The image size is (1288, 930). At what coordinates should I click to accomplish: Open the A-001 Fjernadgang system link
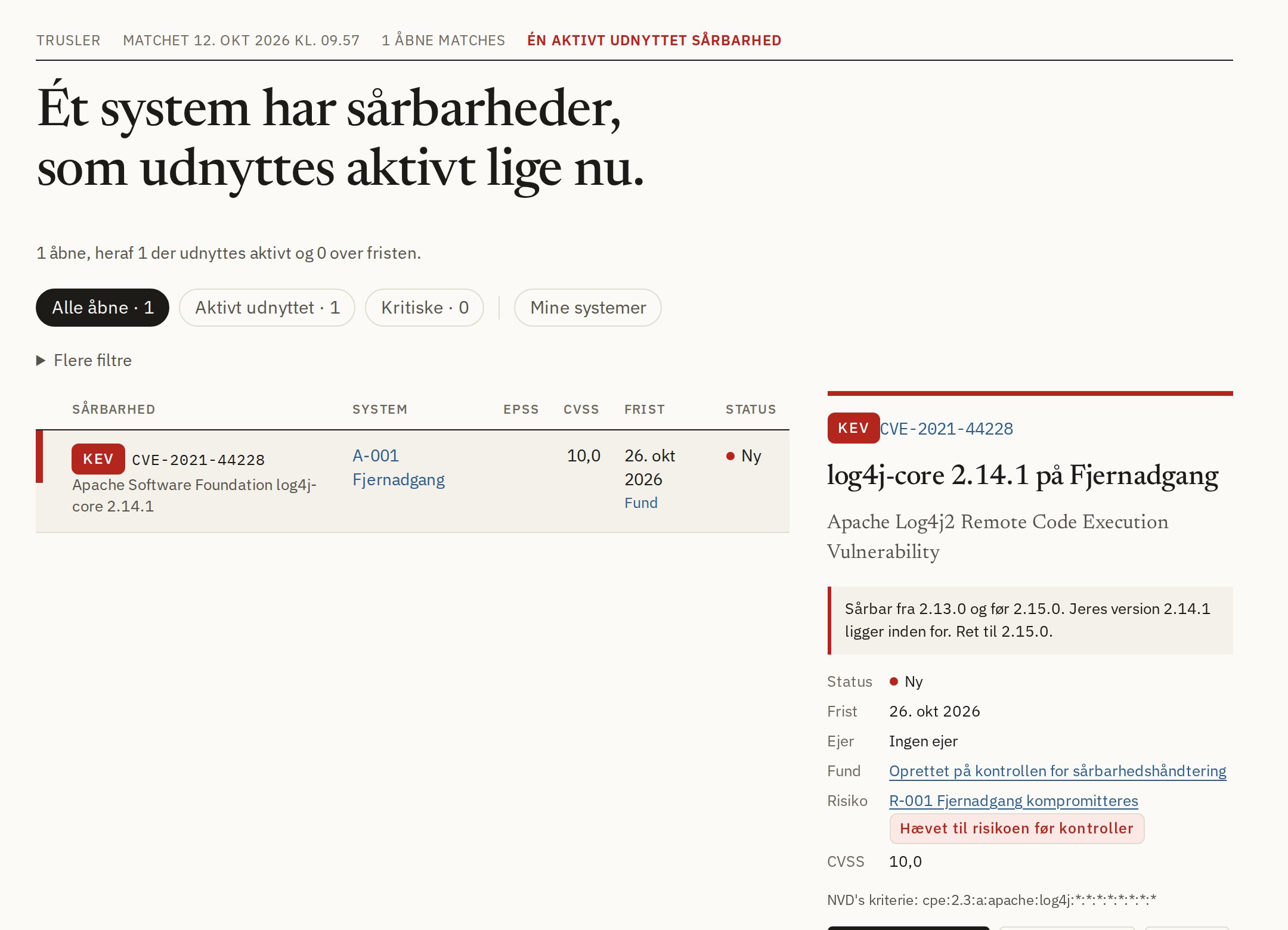pyautogui.click(x=398, y=467)
